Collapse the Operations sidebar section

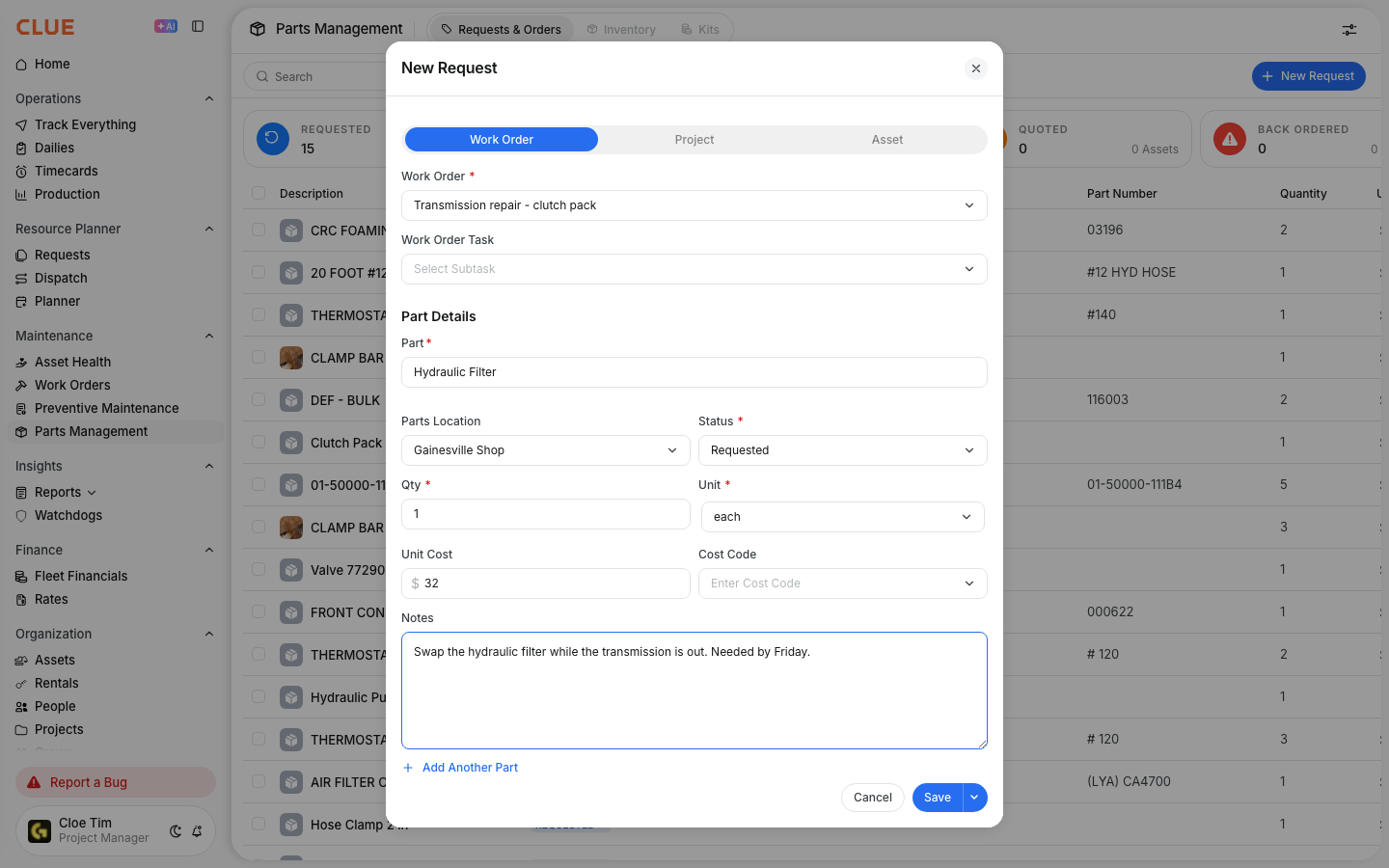click(209, 98)
